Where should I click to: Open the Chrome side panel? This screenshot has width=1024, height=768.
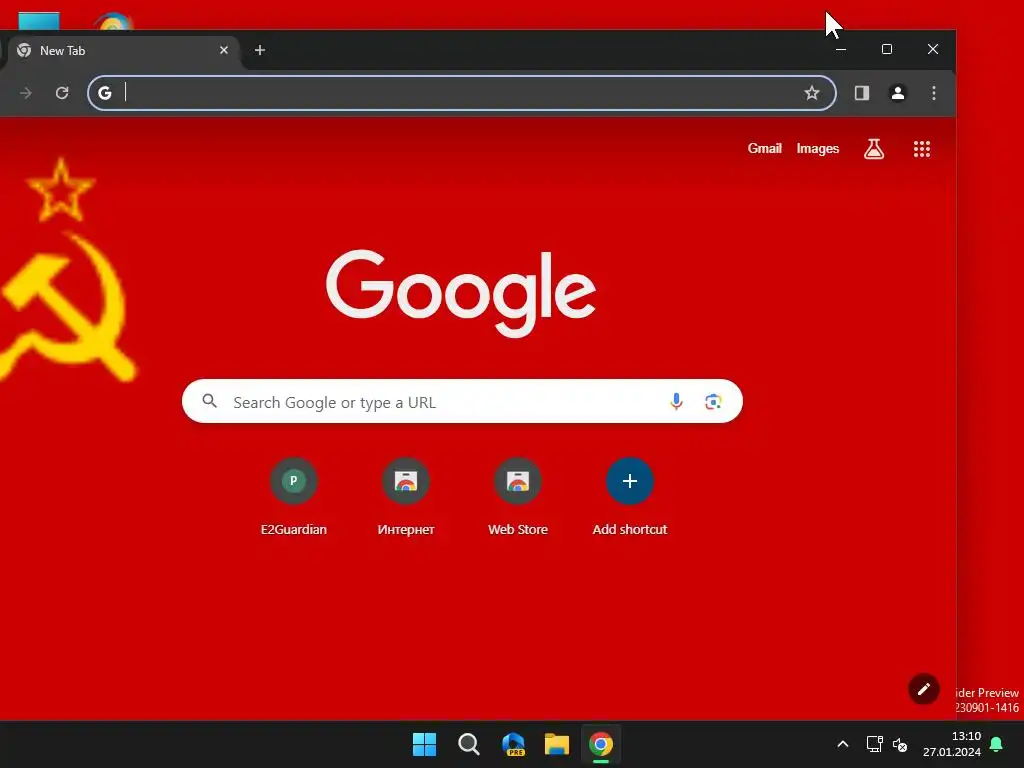(x=862, y=93)
